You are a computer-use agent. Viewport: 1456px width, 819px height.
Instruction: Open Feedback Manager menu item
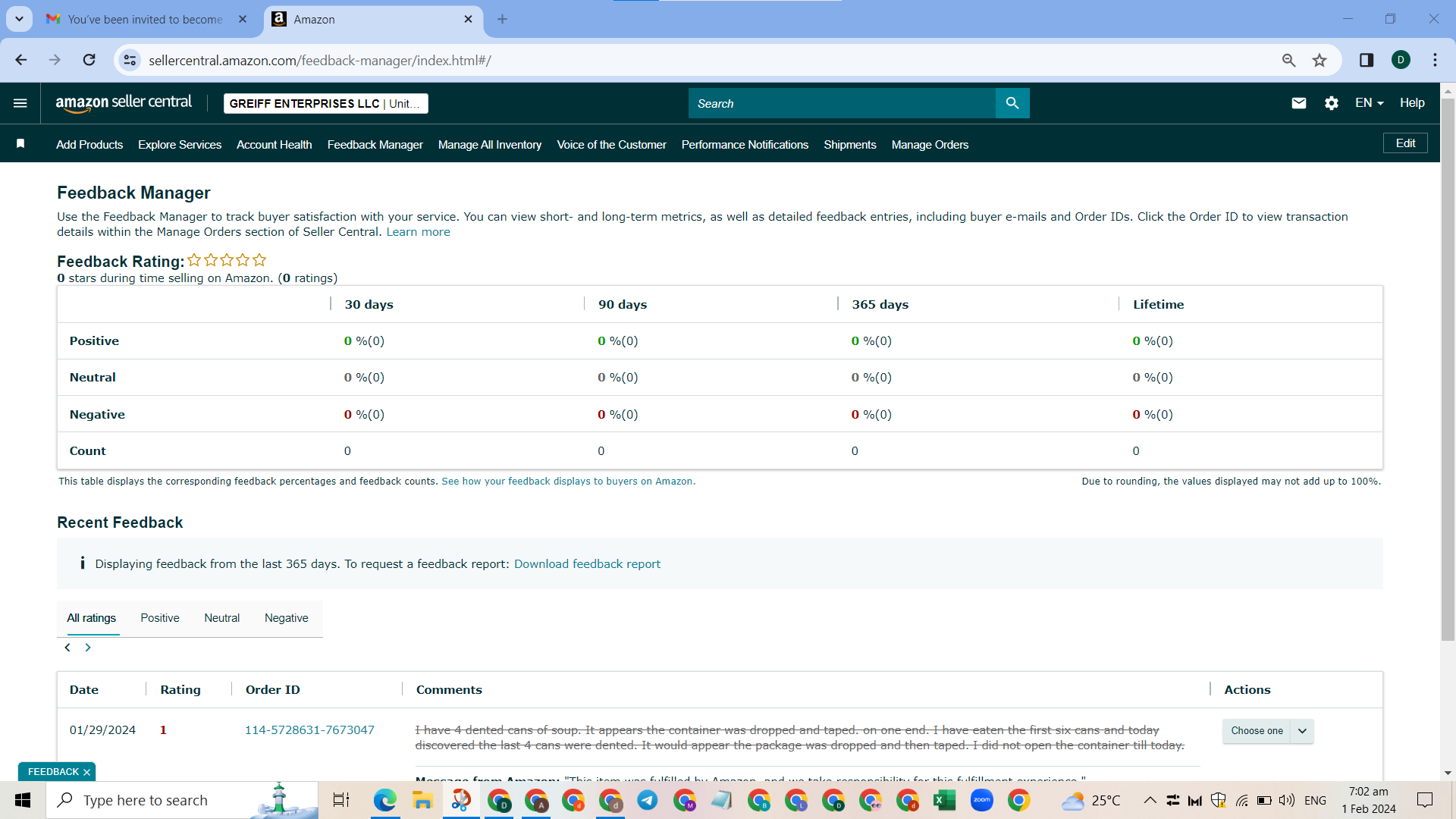coord(375,145)
